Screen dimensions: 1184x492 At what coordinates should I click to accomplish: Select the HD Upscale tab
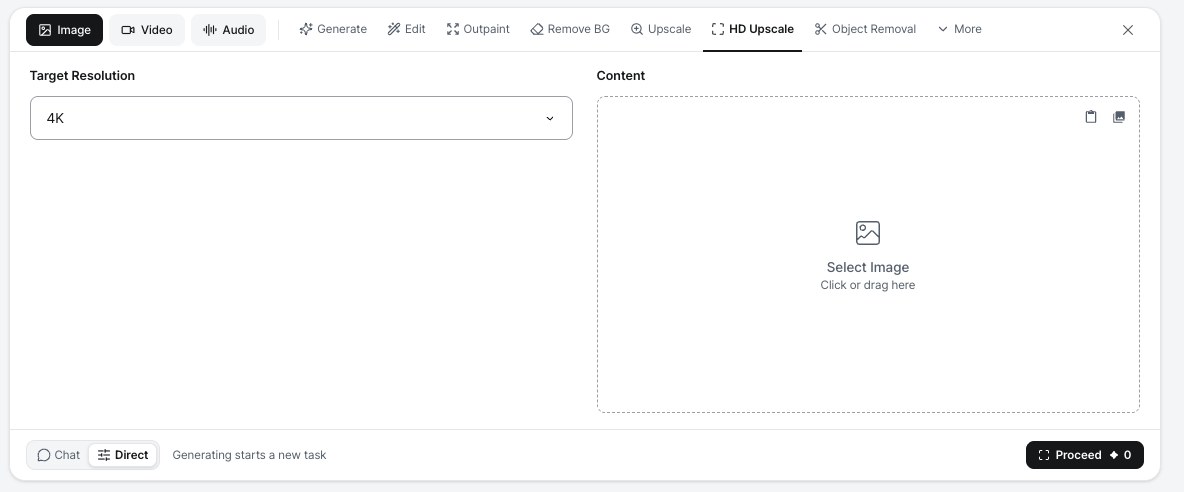(752, 29)
